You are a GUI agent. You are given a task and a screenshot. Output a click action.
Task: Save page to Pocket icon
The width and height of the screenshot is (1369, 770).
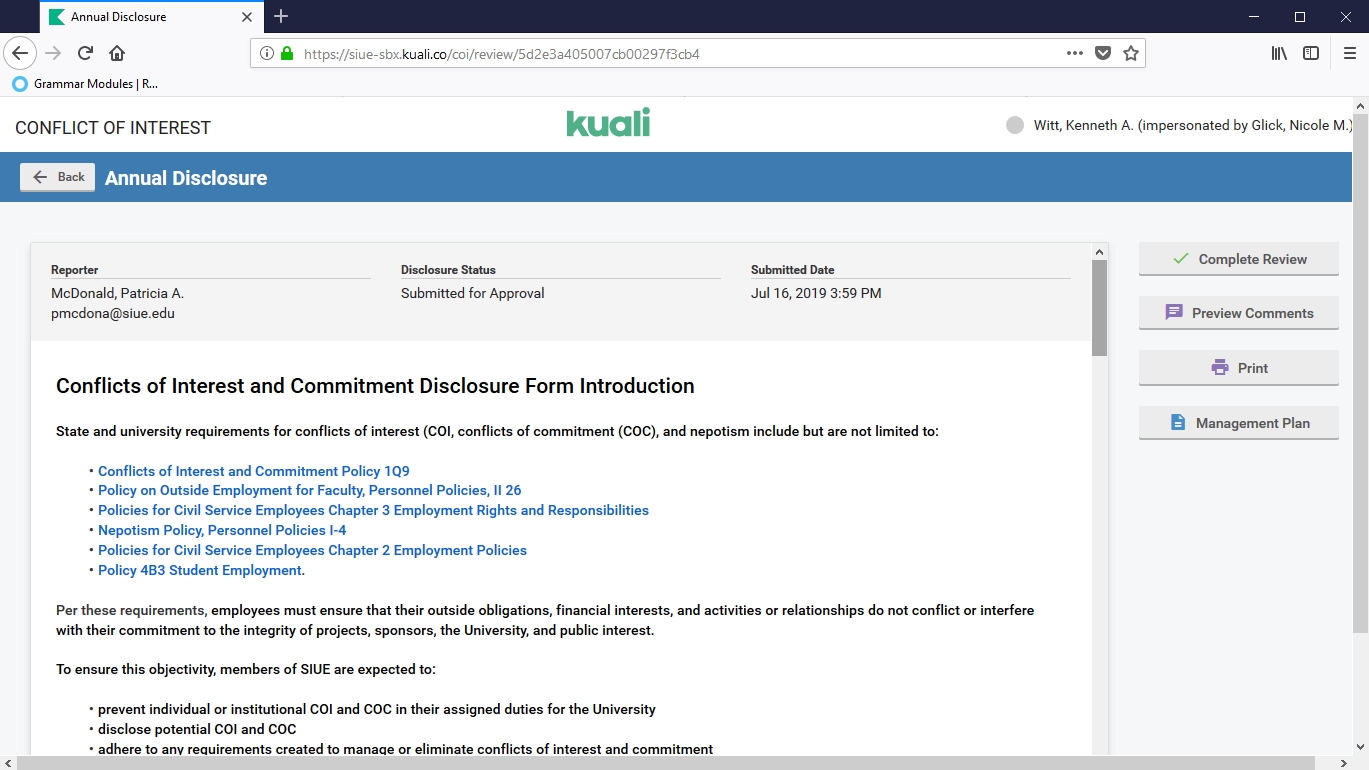click(1103, 53)
